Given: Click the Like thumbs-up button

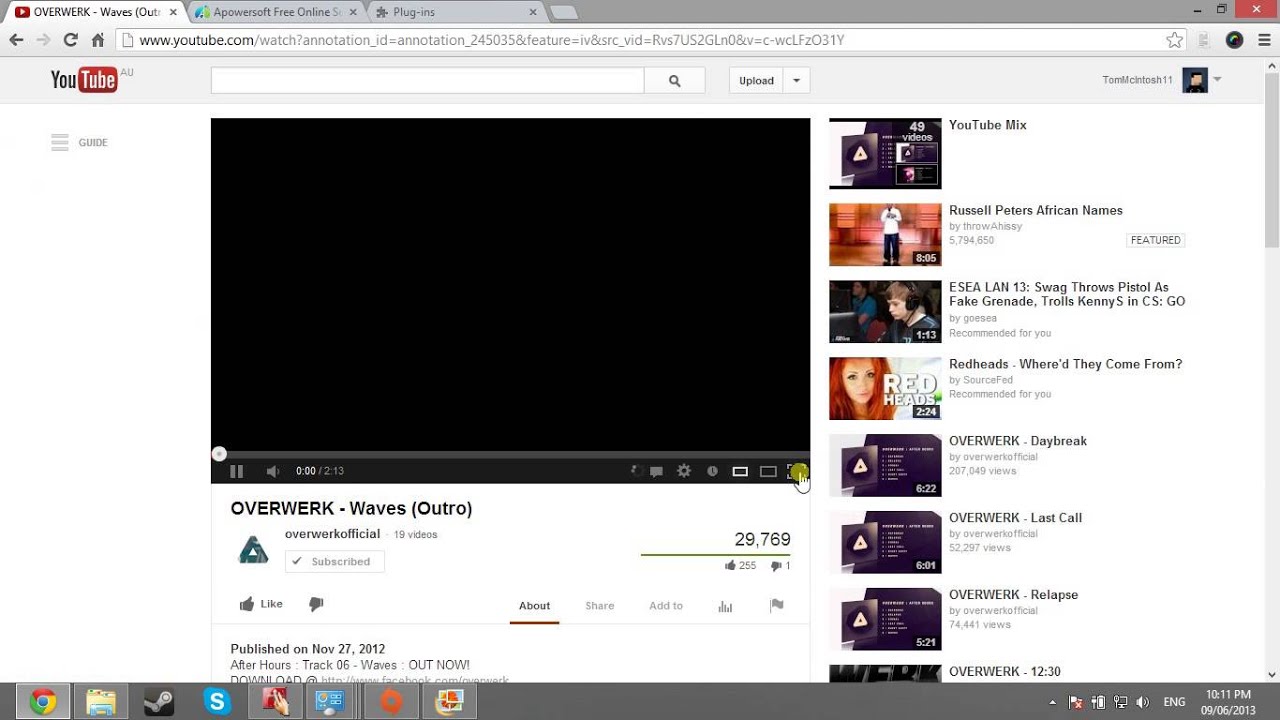Looking at the screenshot, I should tap(261, 604).
